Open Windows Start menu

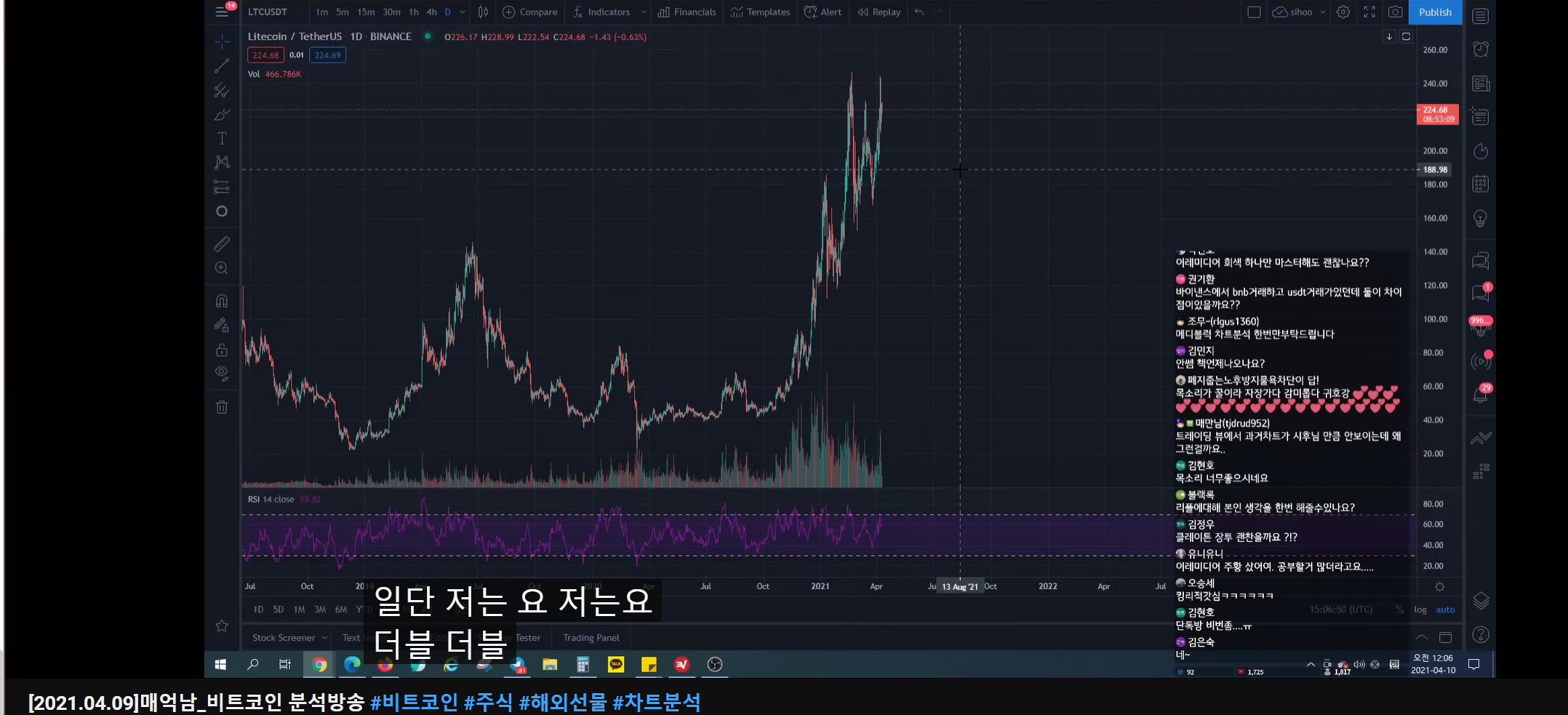[x=220, y=664]
